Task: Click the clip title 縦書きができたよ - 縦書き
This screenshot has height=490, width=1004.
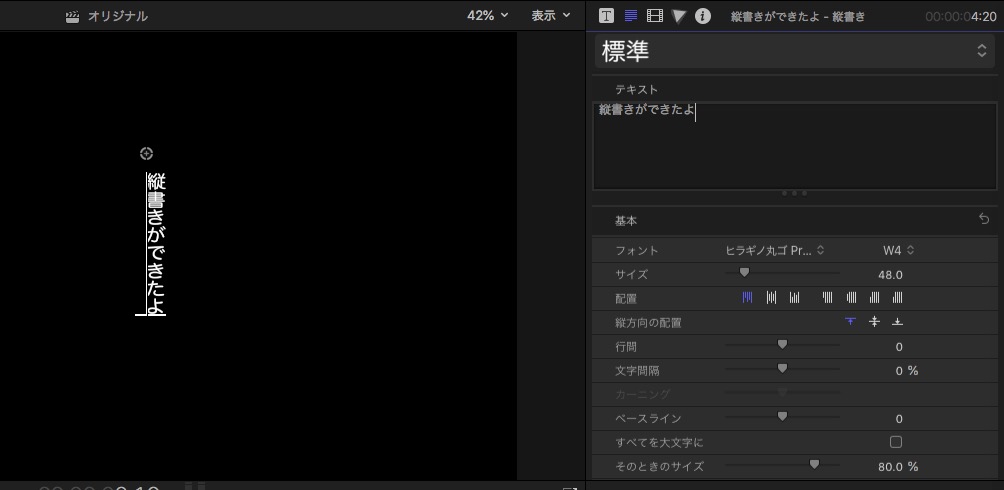Action: click(x=798, y=17)
